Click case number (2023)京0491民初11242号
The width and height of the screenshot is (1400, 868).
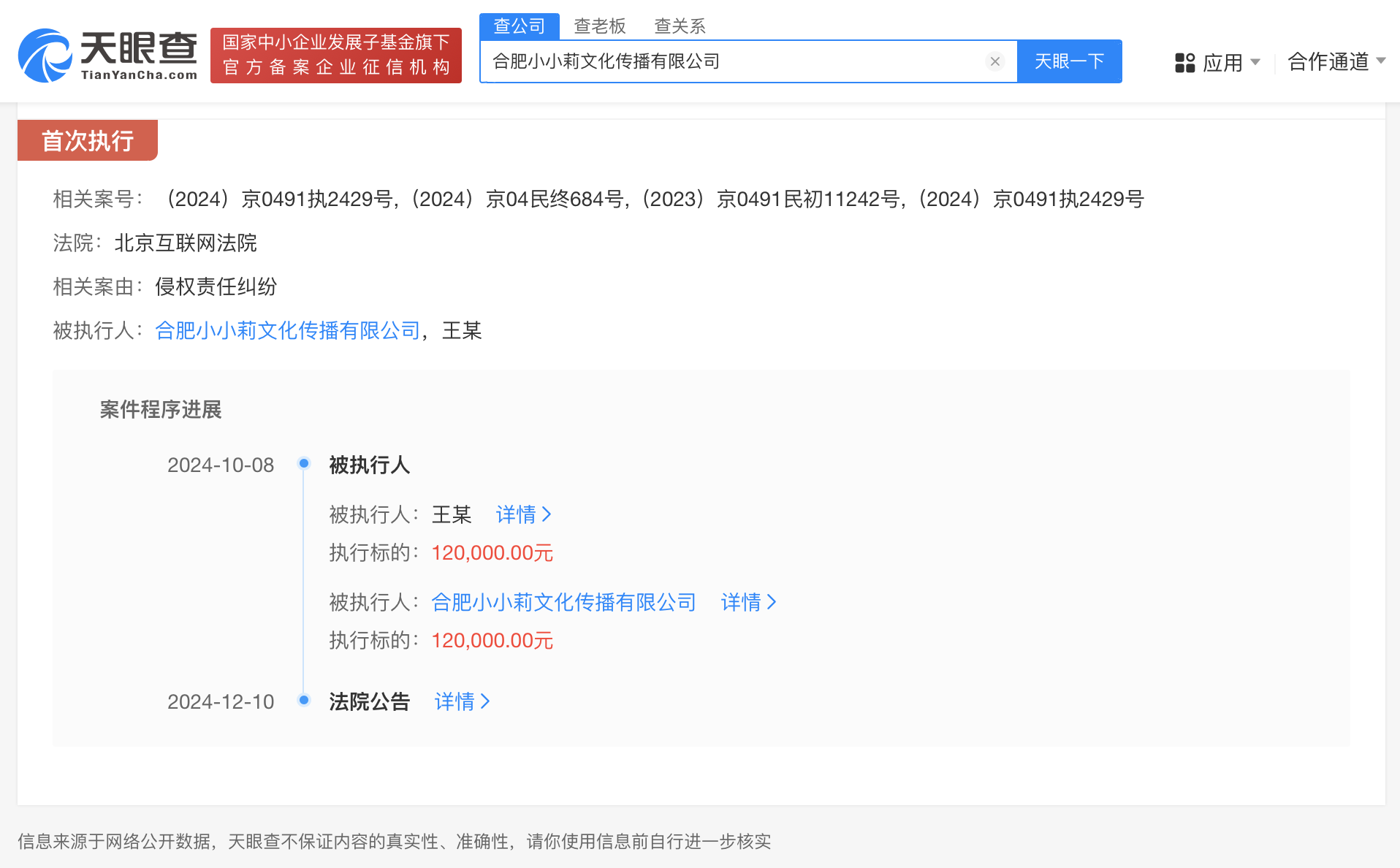tap(771, 199)
